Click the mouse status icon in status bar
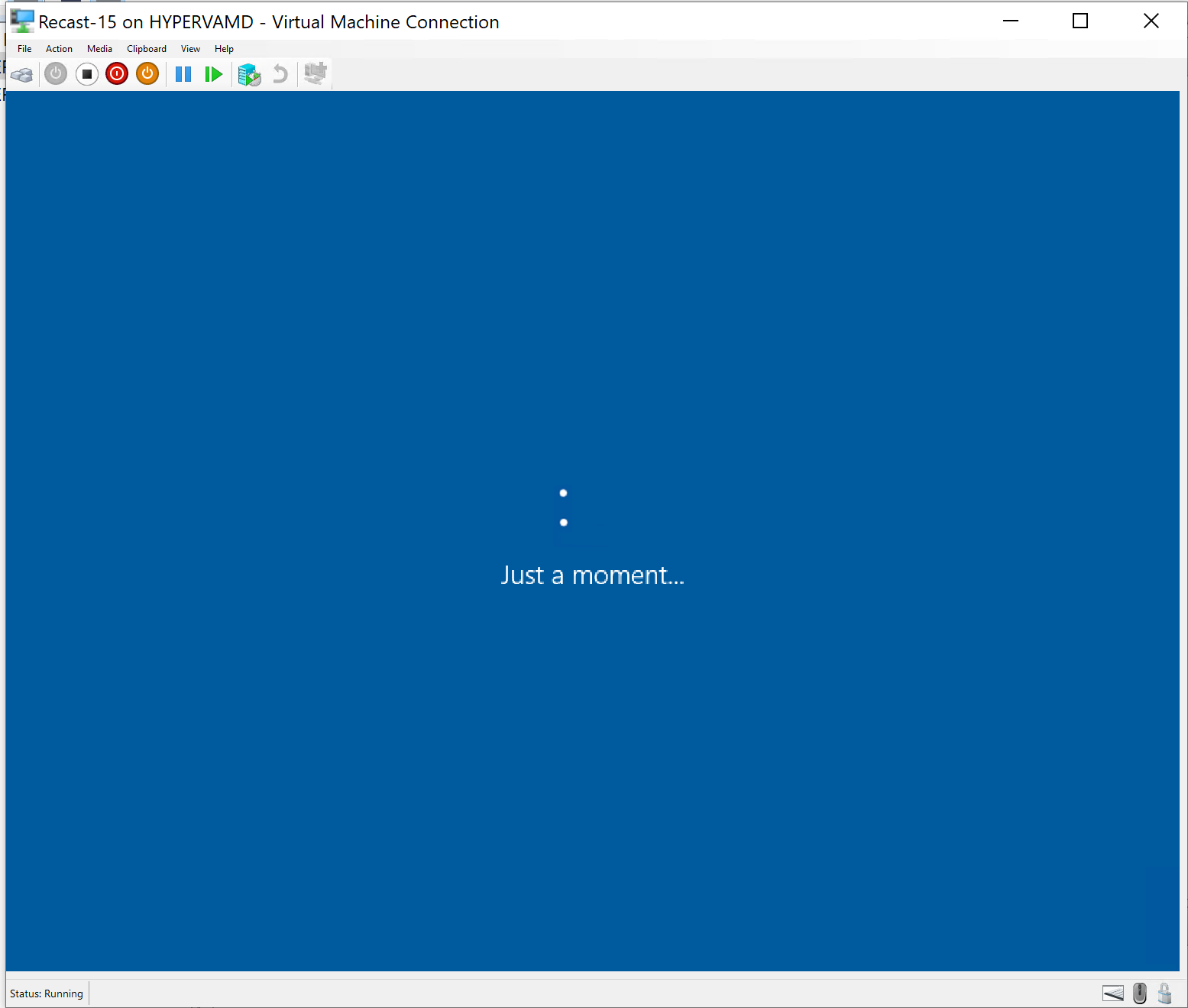This screenshot has width=1188, height=1008. 1140,993
